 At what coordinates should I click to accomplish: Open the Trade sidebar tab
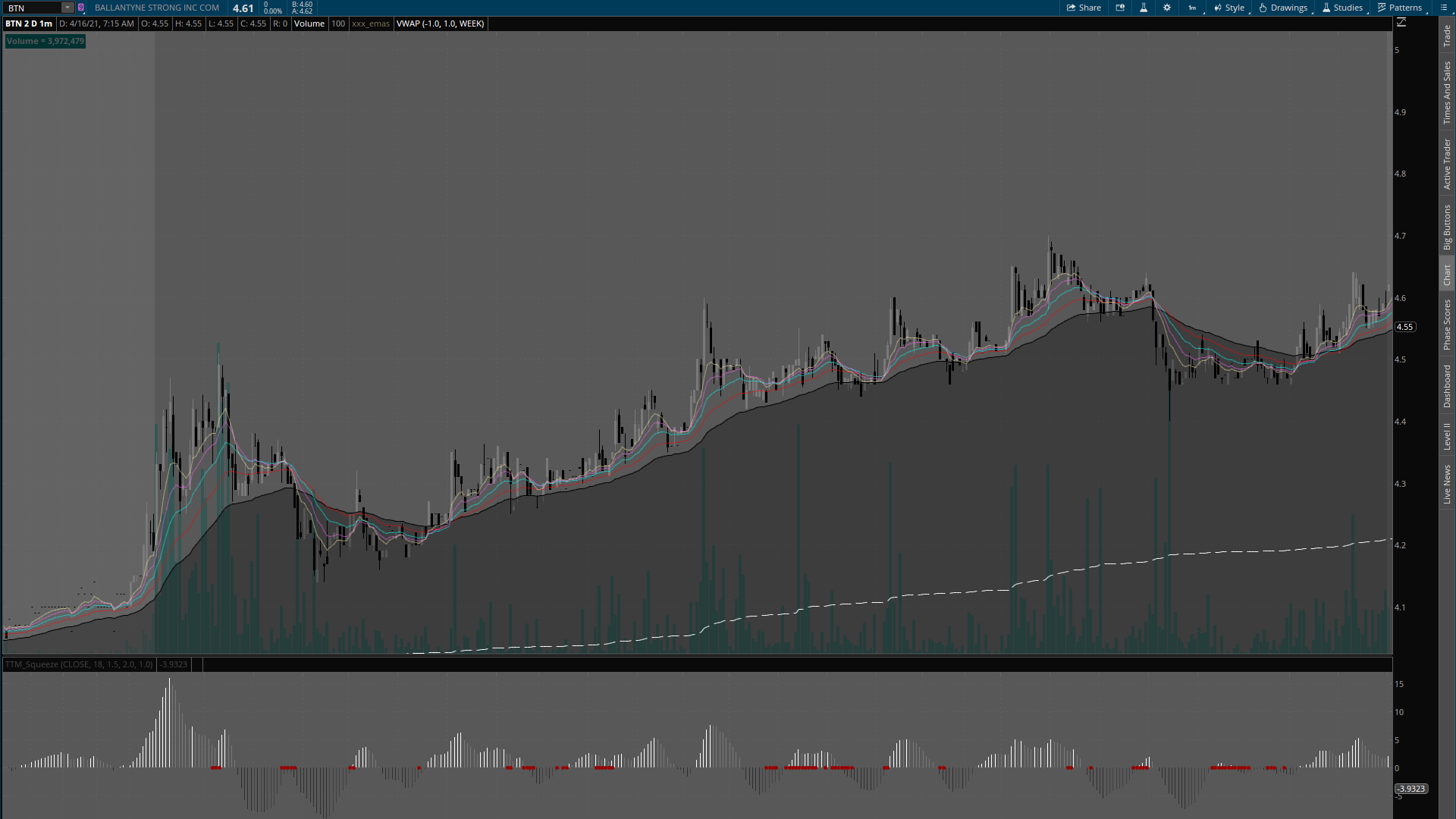pos(1447,36)
